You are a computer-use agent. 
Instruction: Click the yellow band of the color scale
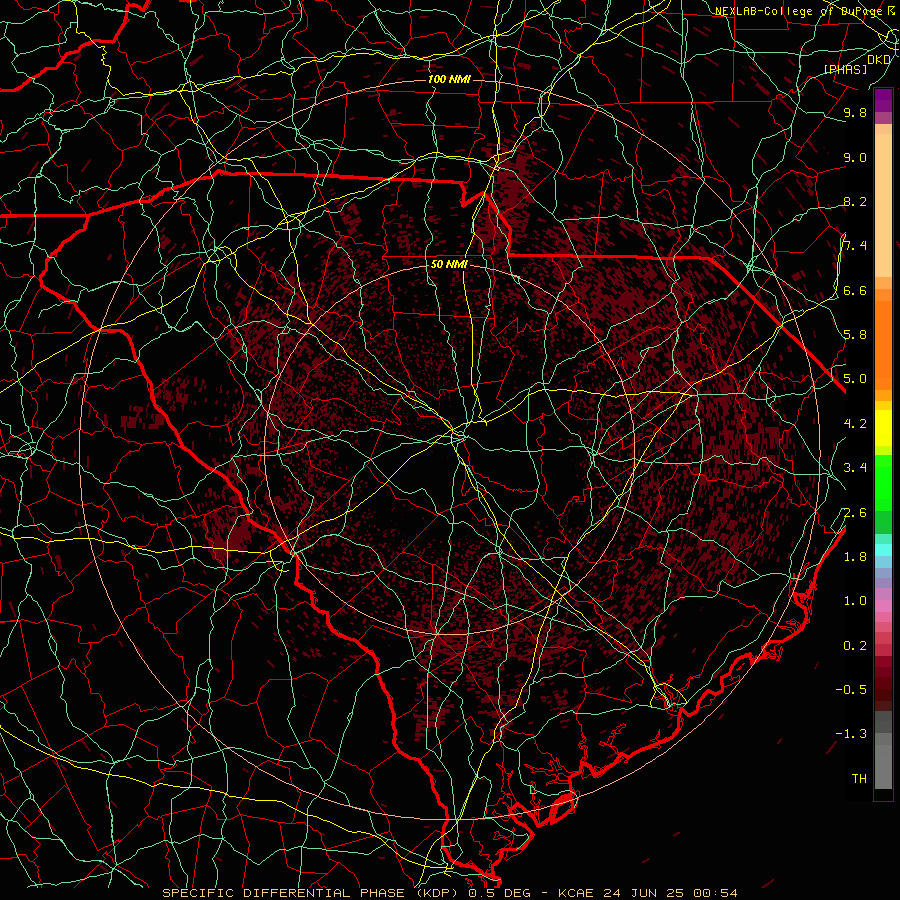point(883,428)
